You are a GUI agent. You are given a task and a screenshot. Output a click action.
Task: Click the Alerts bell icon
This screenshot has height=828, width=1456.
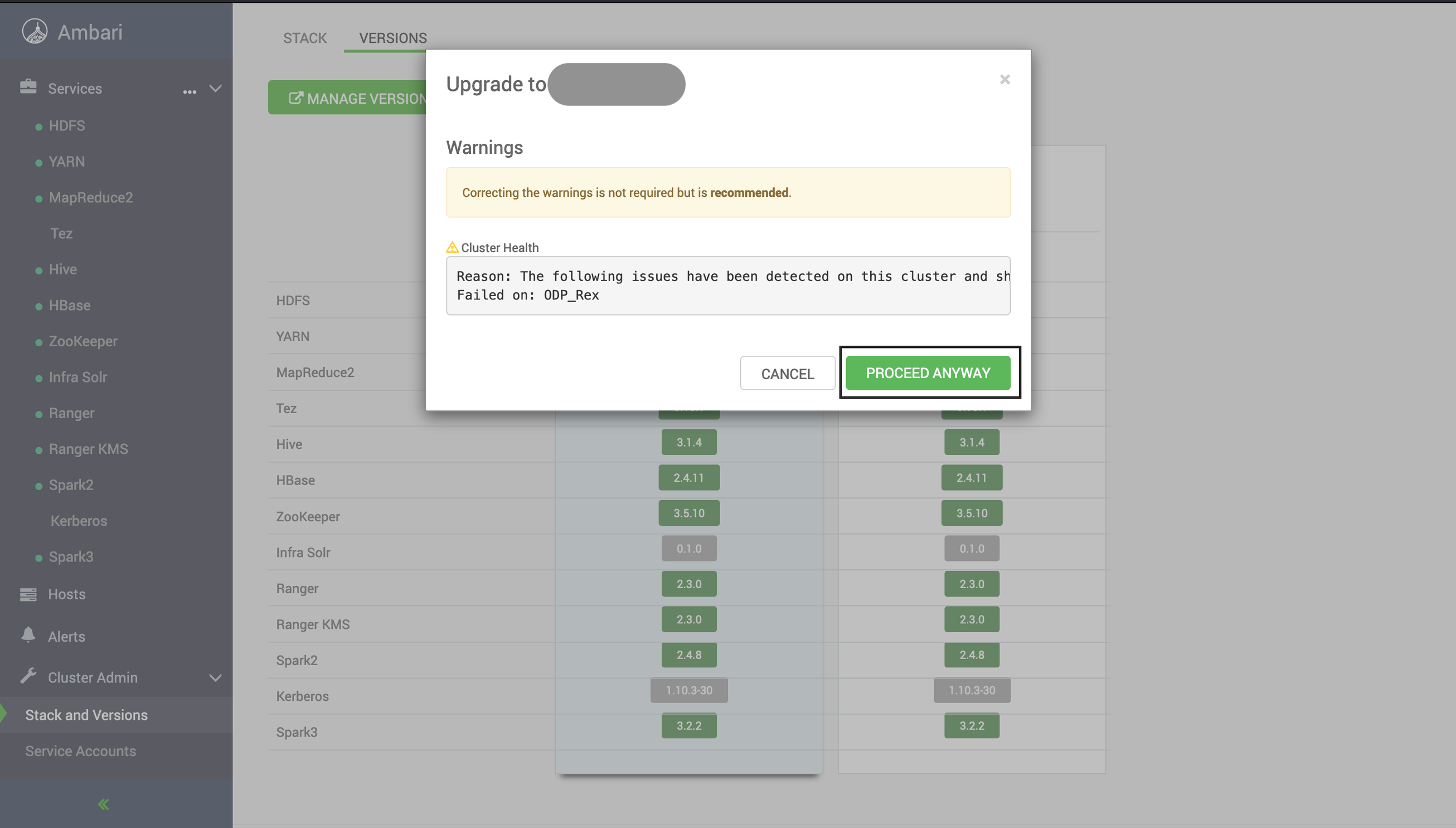28,635
